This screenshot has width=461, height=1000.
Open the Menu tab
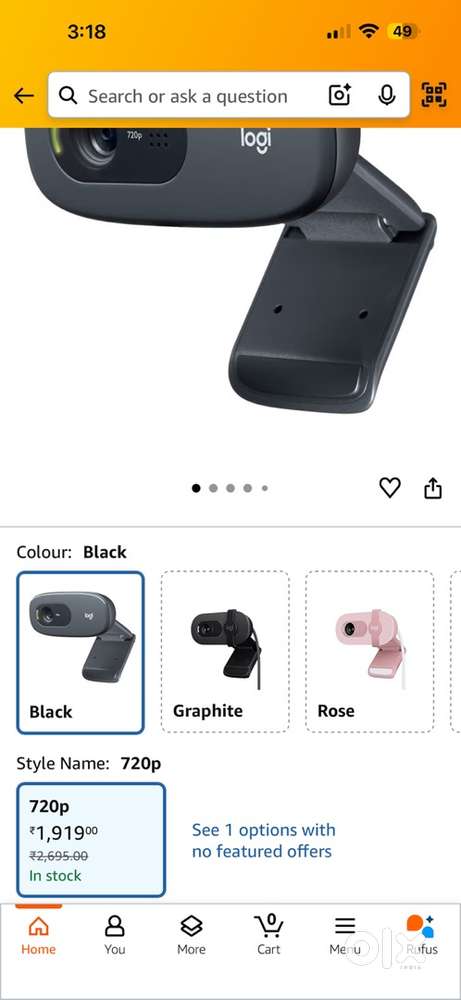point(345,934)
